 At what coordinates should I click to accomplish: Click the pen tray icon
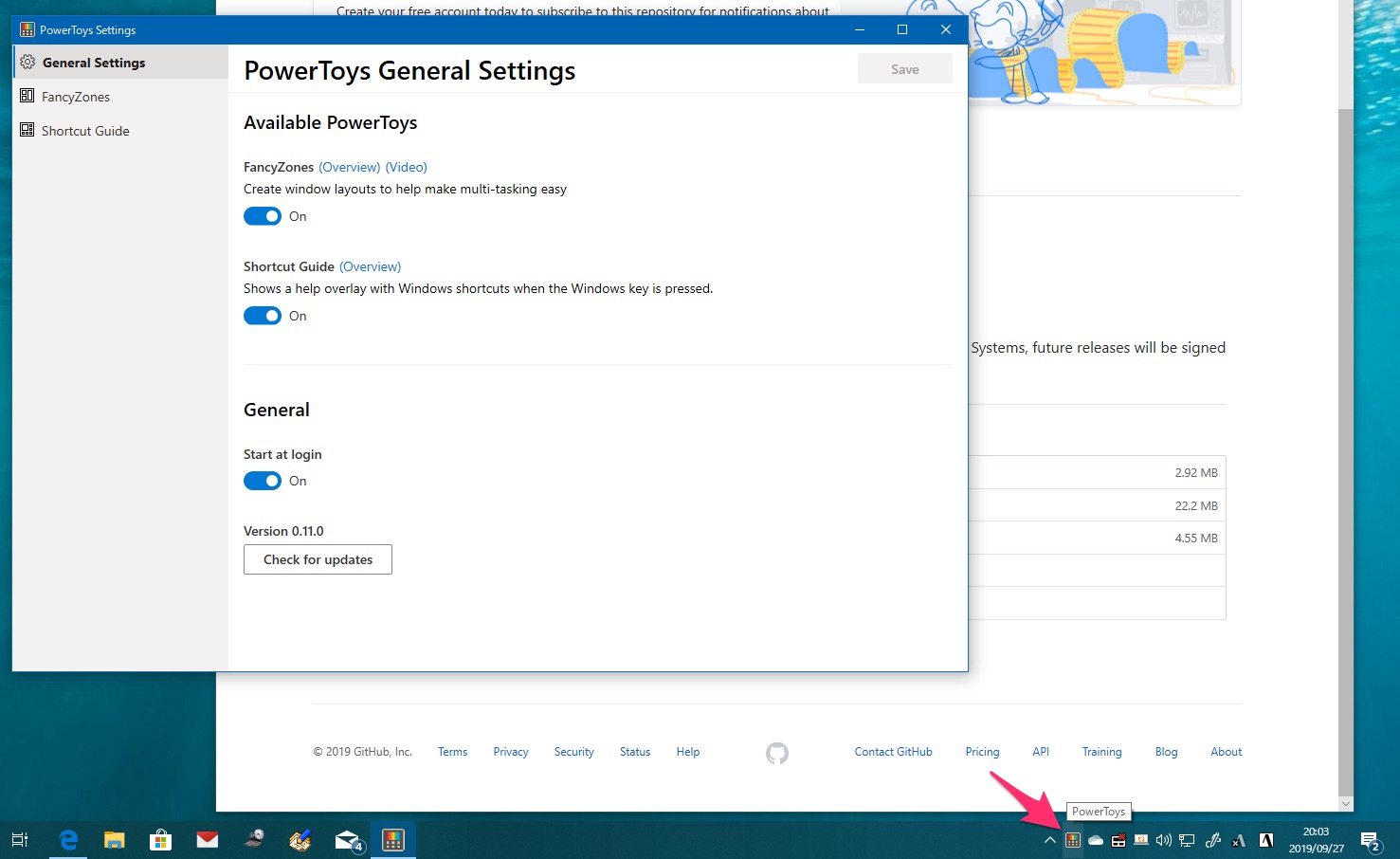point(1213,840)
